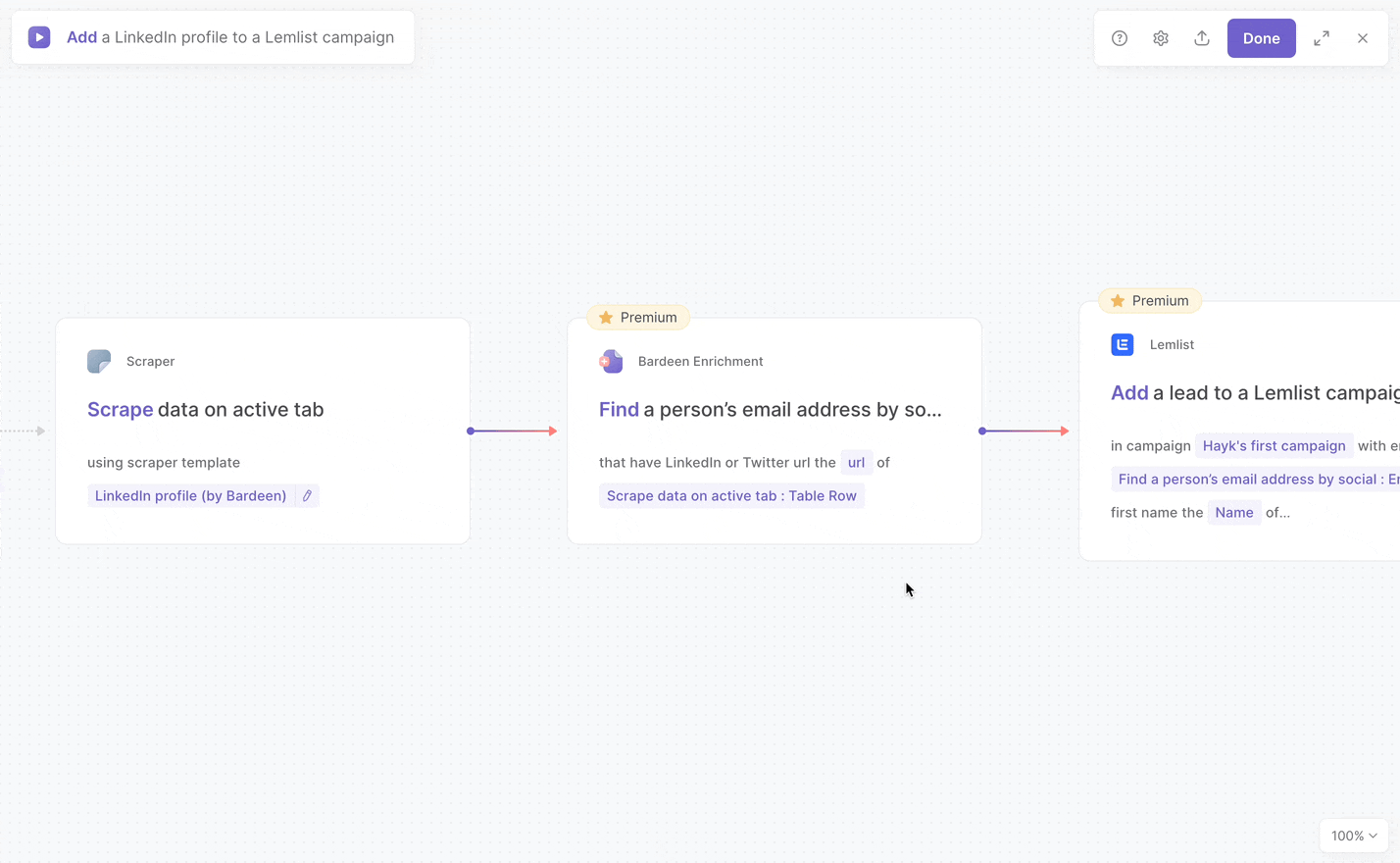
Task: Click the star icon in Lemlist Premium badge
Action: click(1118, 301)
